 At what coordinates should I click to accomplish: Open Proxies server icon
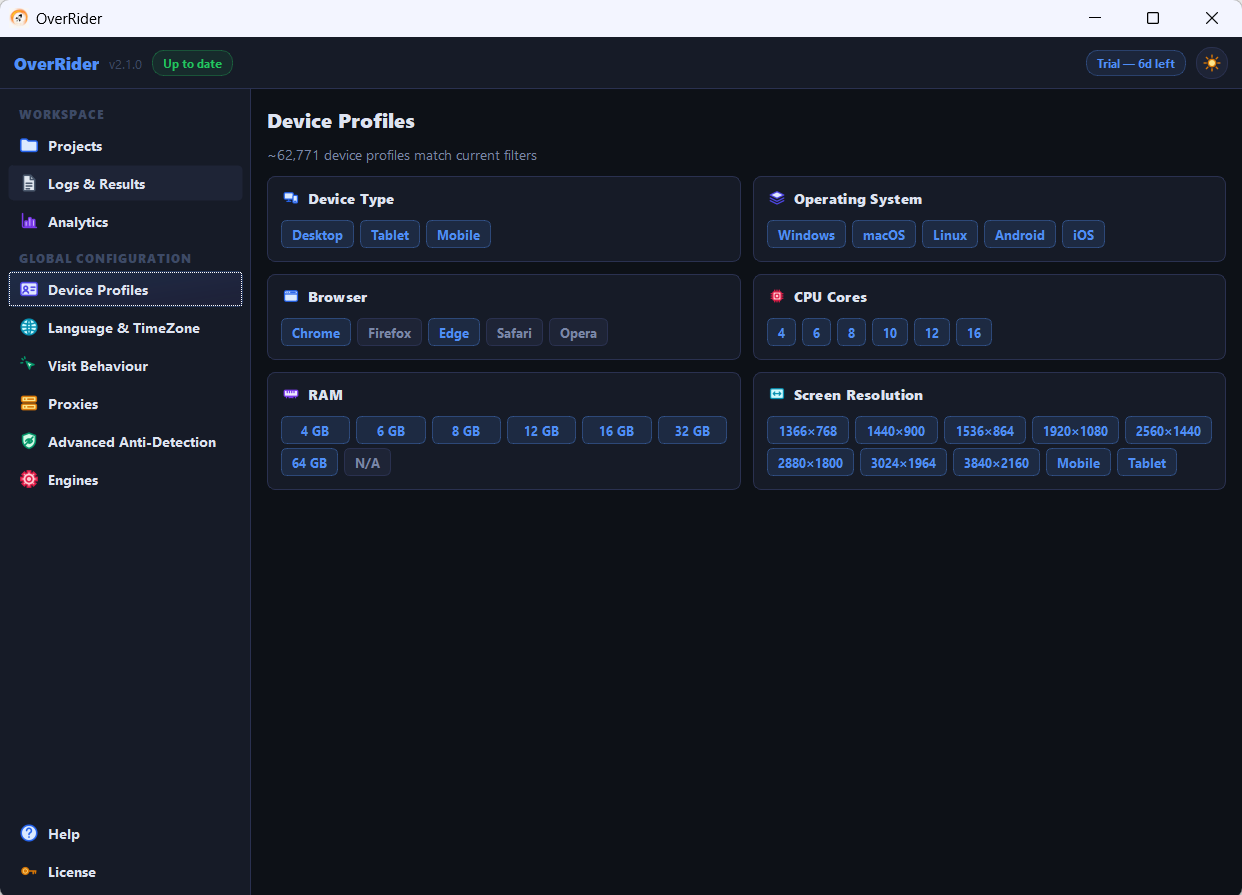click(x=29, y=404)
